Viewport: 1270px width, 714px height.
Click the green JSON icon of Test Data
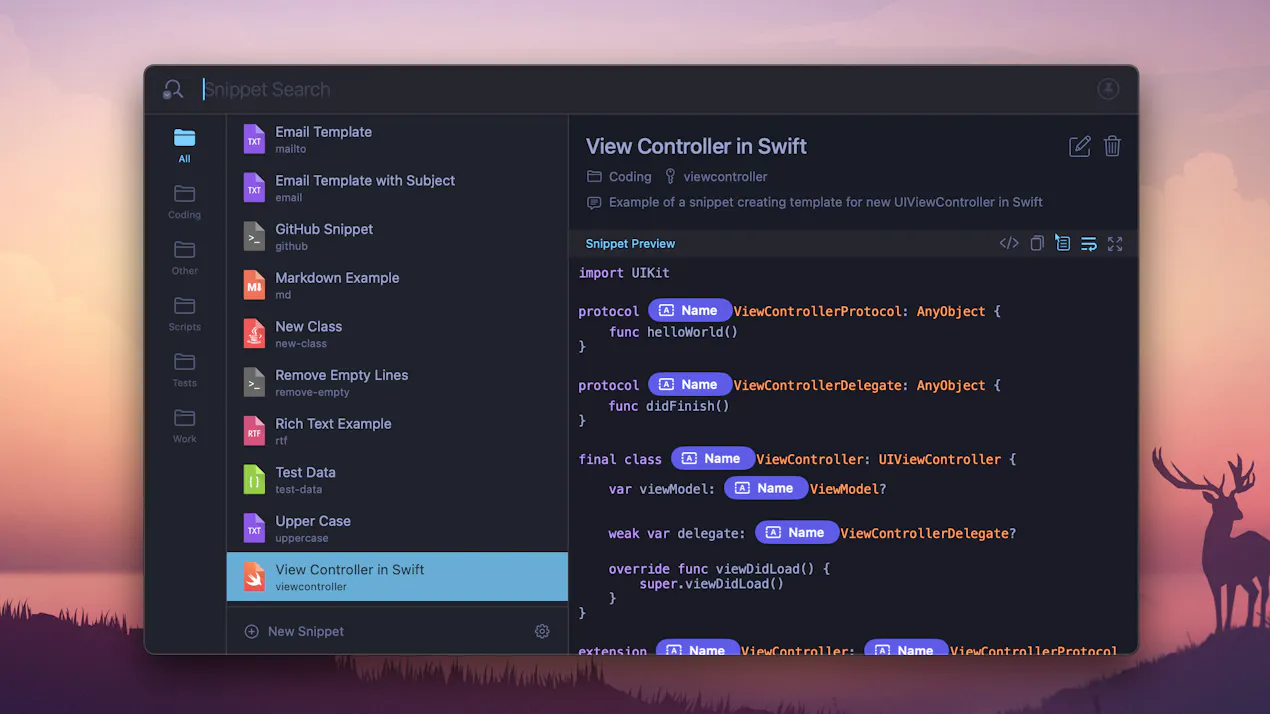254,480
